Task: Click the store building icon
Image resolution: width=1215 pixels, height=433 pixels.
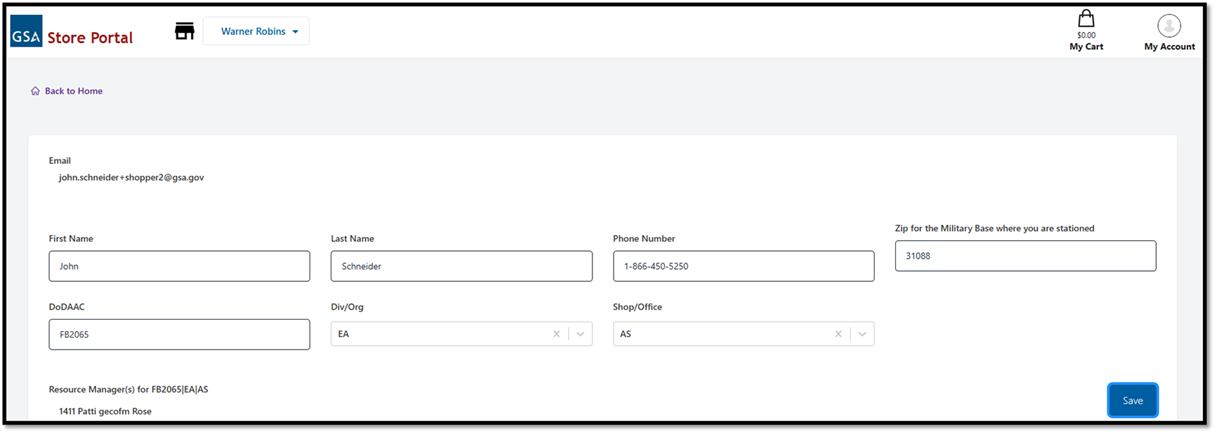Action: pos(184,31)
